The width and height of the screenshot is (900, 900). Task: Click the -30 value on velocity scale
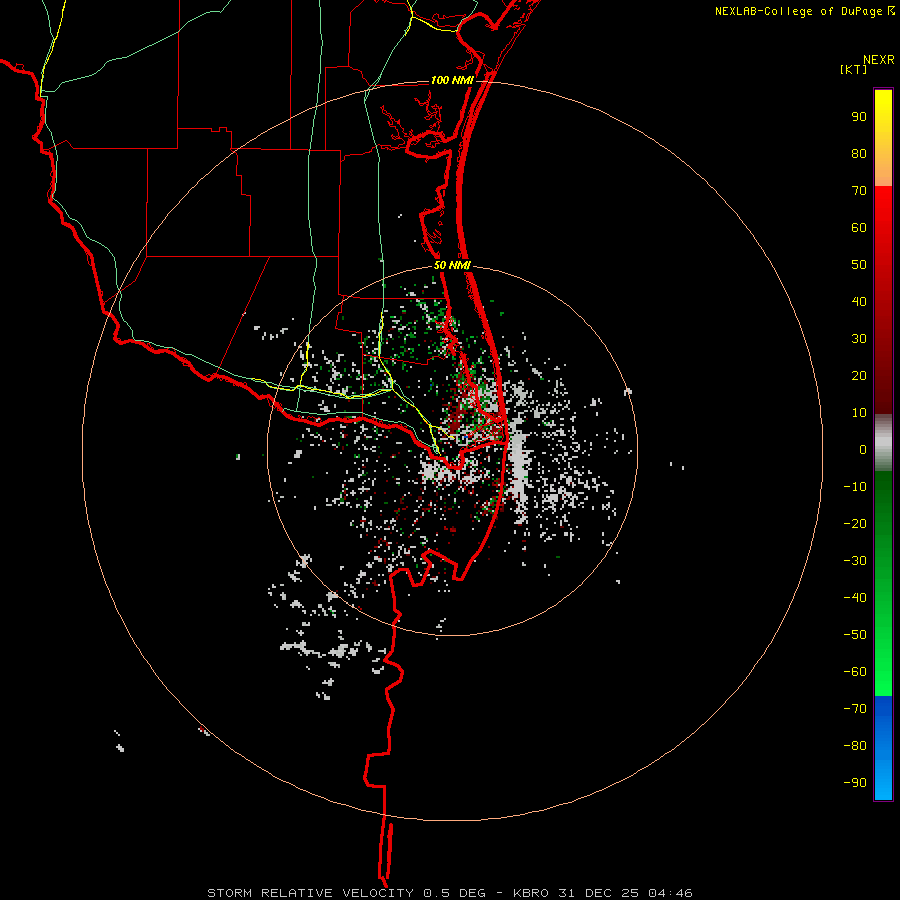[855, 561]
